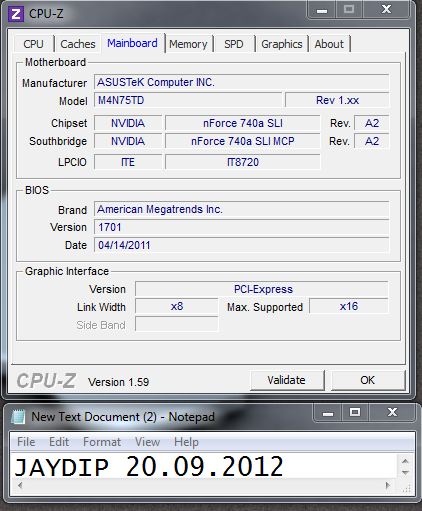422x511 pixels.
Task: Click the LPCIO vendor ITE field
Action: (128, 162)
